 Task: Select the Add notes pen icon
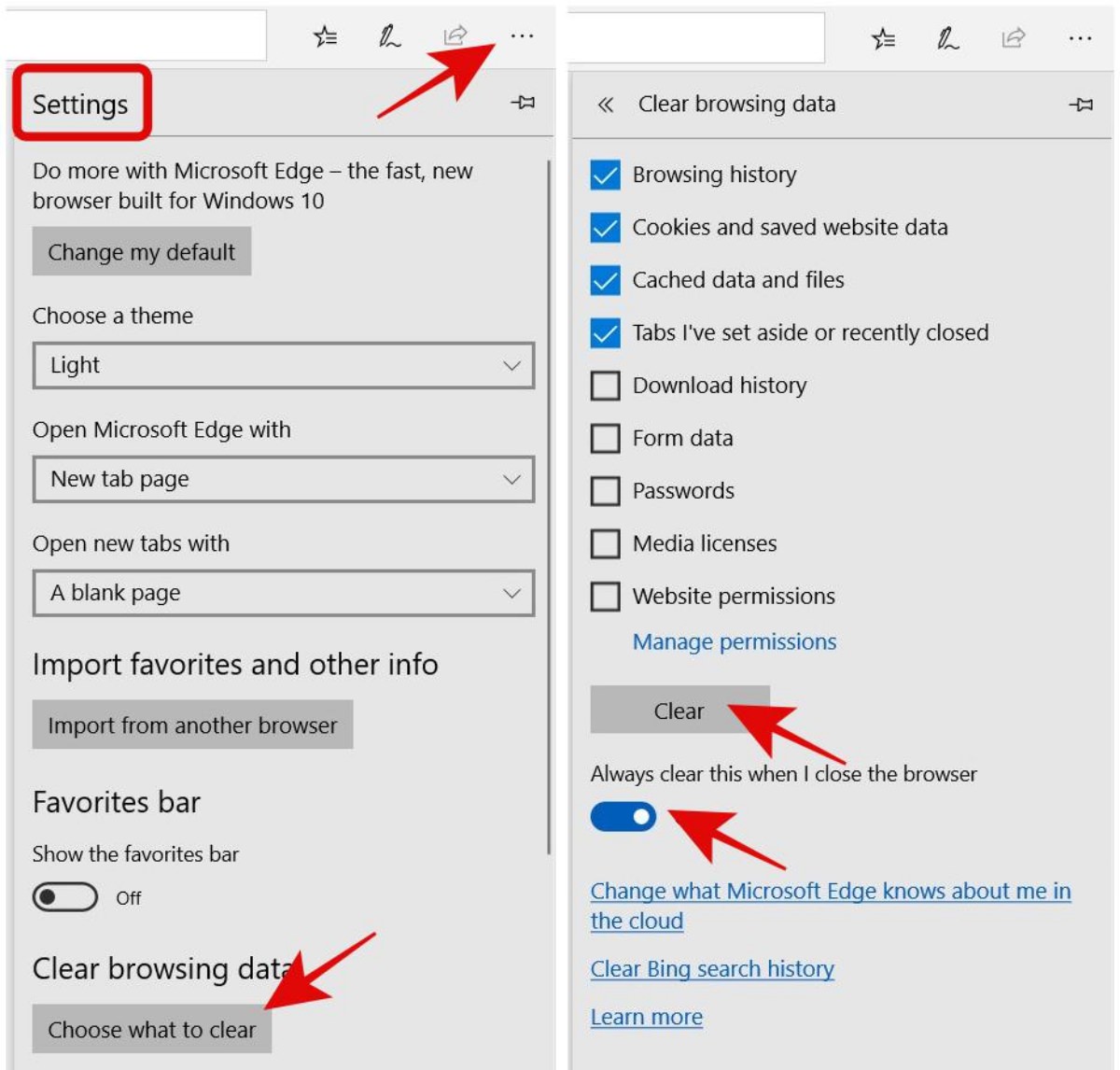[x=387, y=37]
